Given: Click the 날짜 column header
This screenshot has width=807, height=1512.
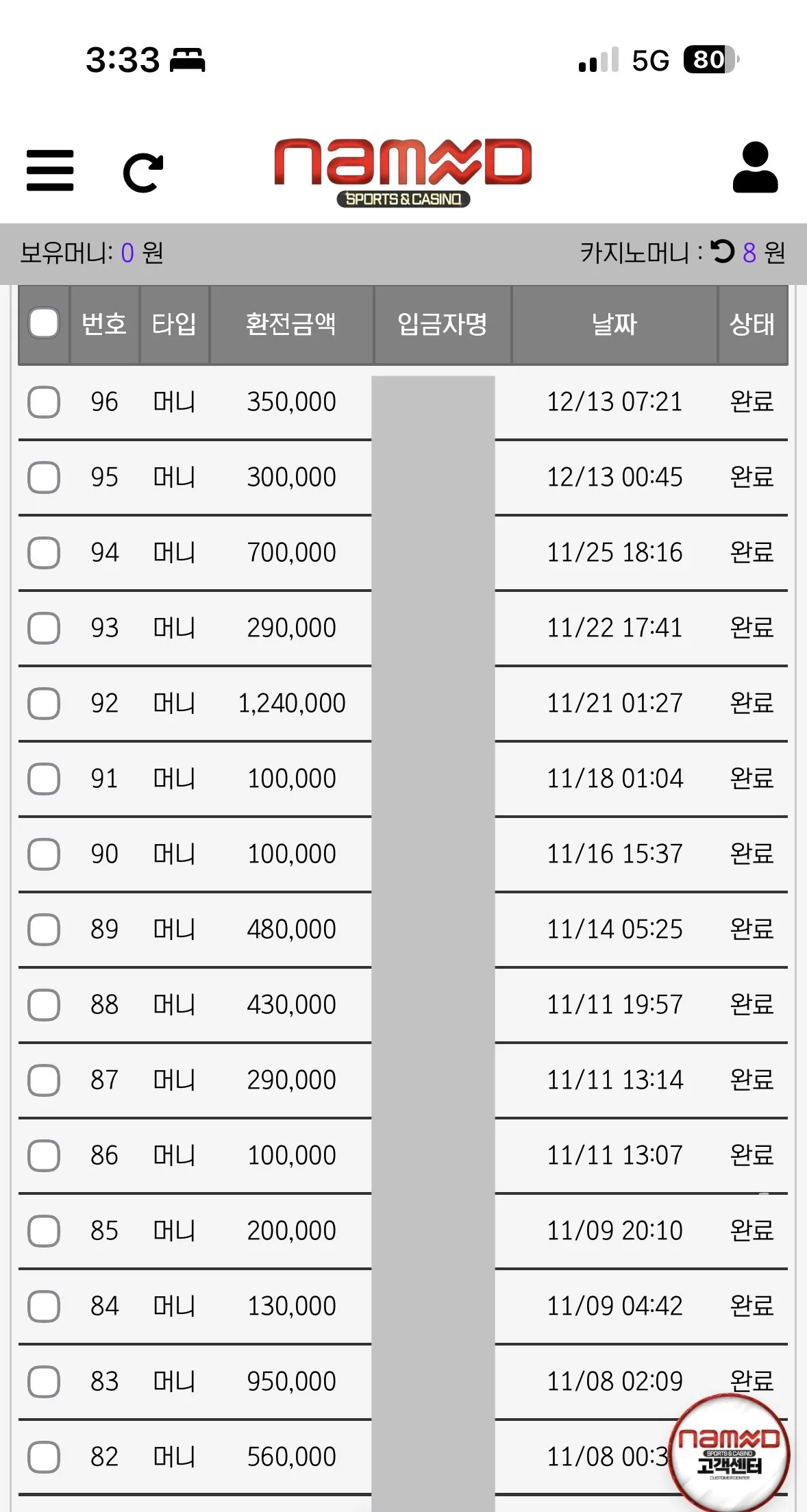Looking at the screenshot, I should 614,324.
